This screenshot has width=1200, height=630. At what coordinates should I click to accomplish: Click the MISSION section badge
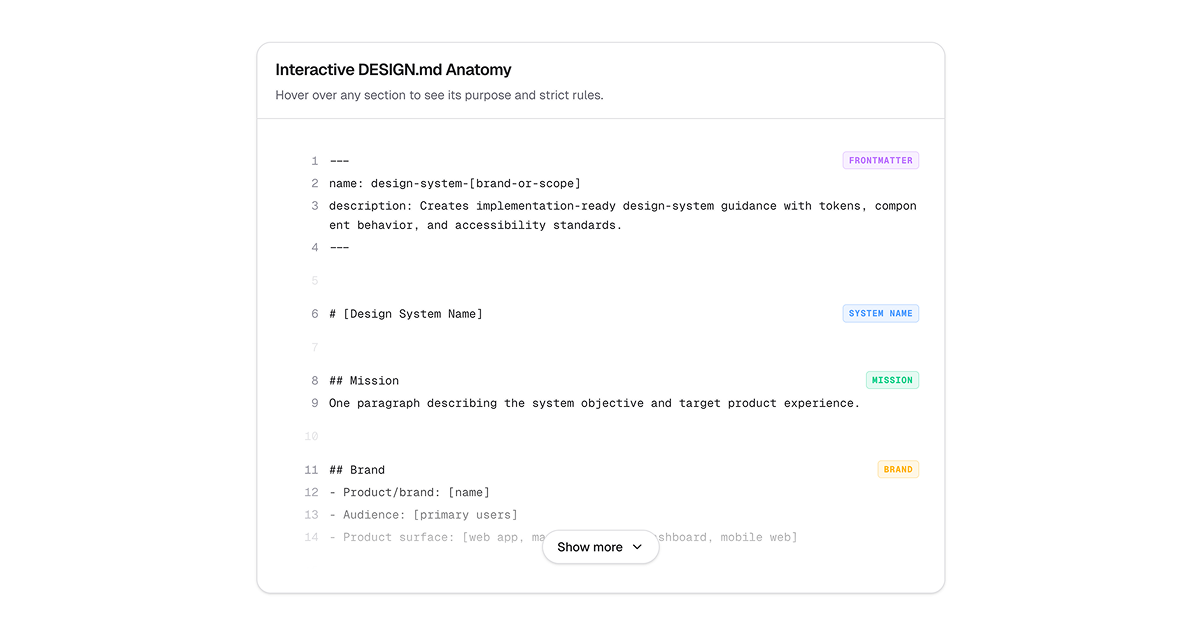point(892,380)
